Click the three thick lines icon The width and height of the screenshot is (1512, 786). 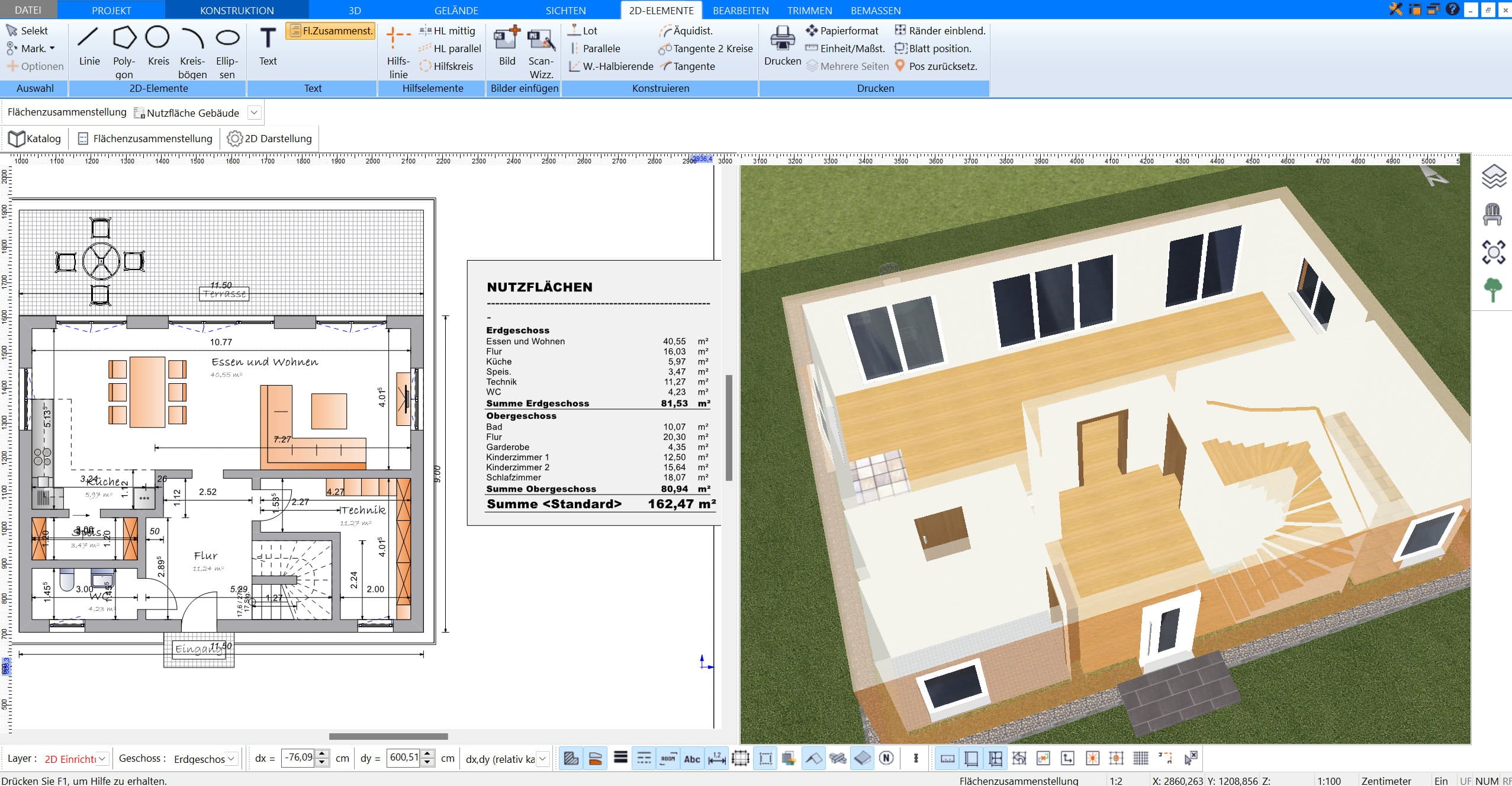click(620, 758)
